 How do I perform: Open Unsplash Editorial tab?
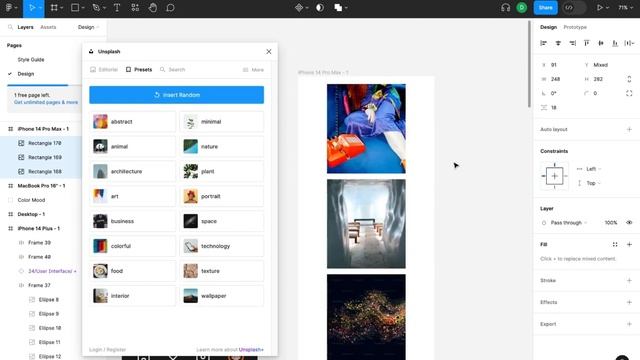point(104,70)
